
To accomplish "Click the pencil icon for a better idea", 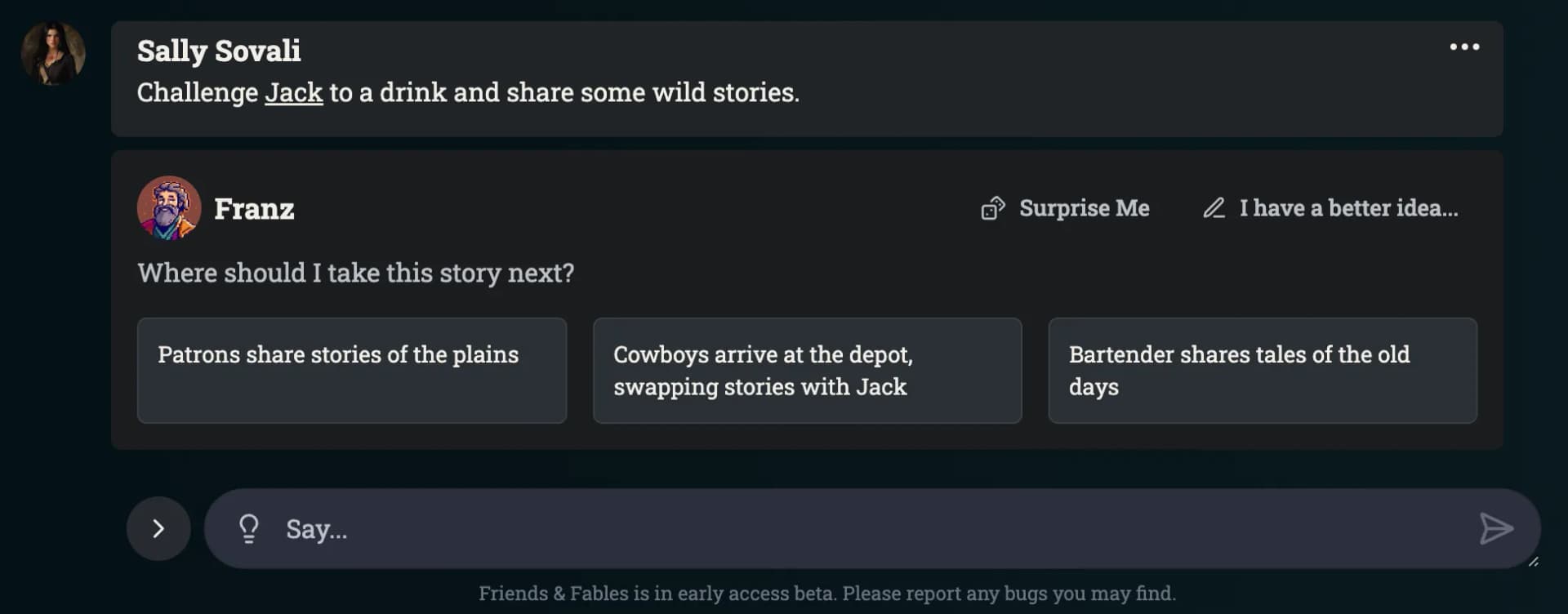I will coord(1214,209).
